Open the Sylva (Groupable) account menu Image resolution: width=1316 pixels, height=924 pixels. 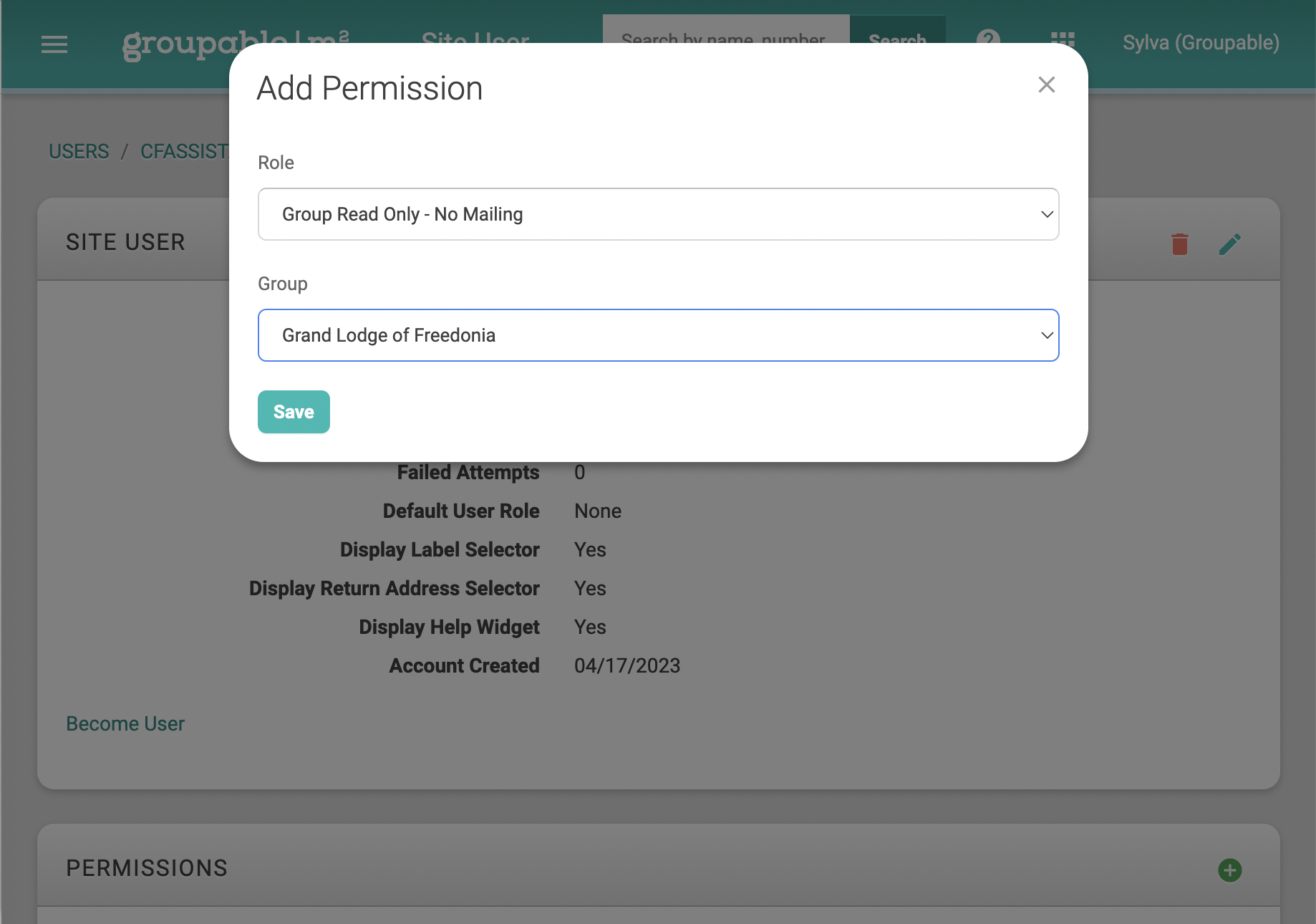coord(1200,43)
